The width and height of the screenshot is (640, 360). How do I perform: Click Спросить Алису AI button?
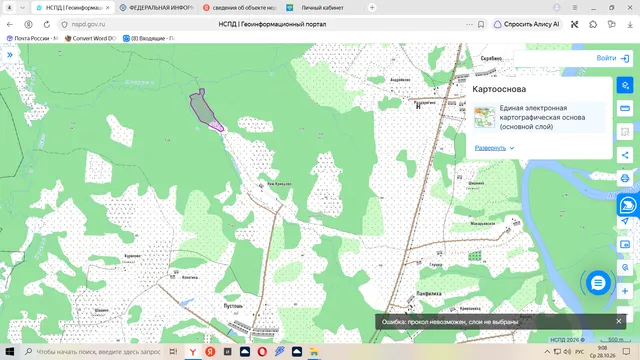tap(527, 24)
